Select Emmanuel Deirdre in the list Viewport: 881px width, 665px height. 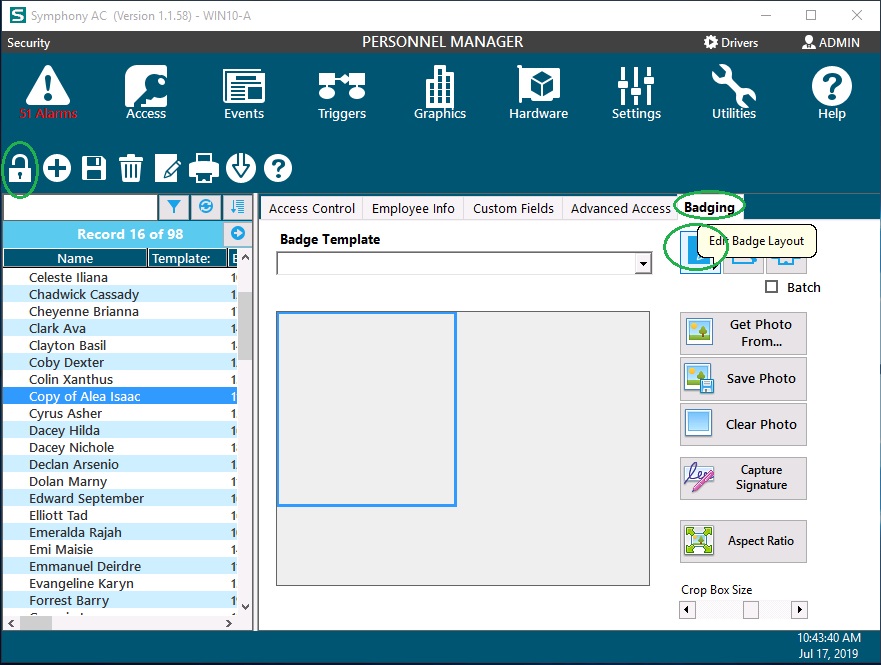(120, 566)
